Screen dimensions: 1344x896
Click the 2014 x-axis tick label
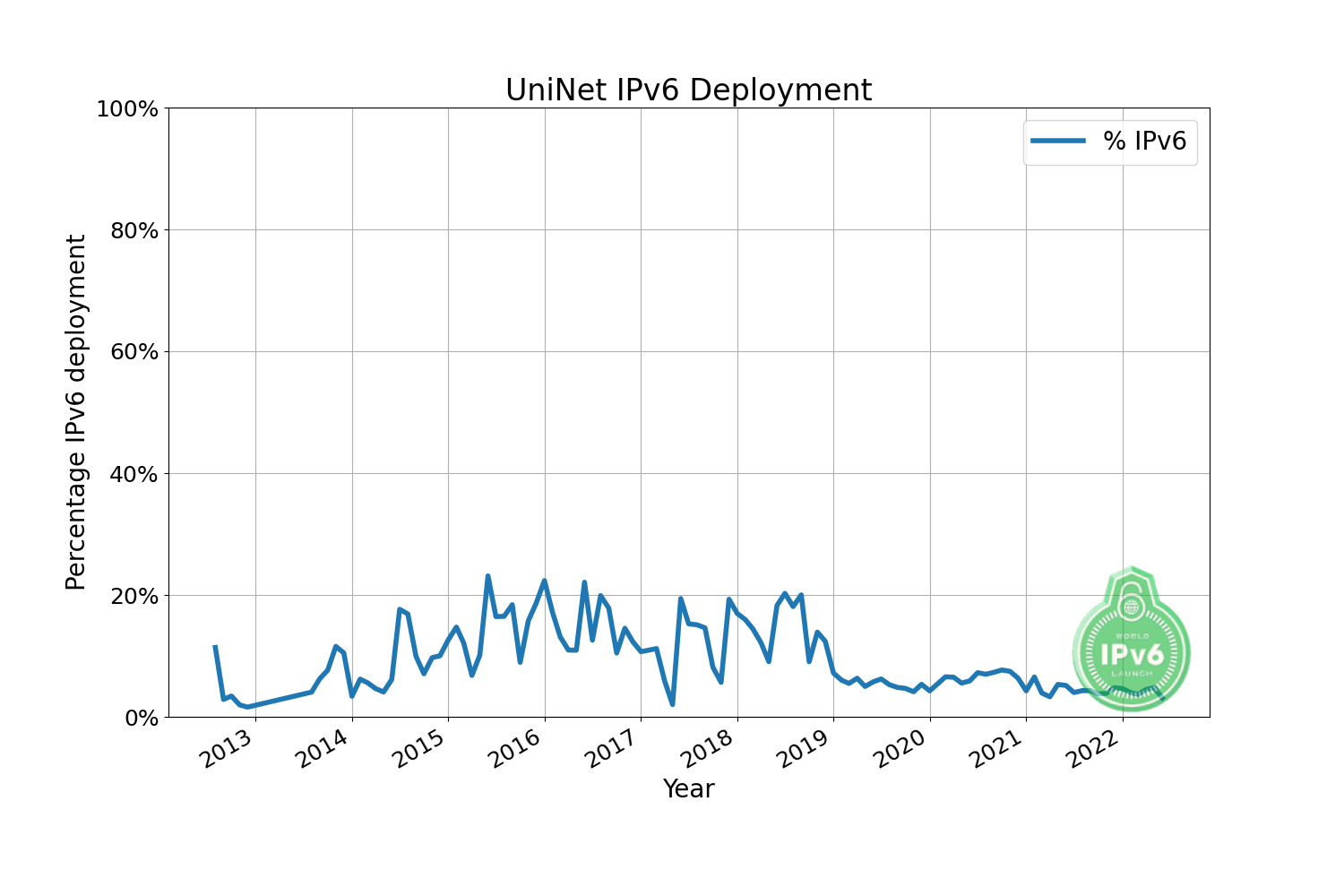[324, 748]
